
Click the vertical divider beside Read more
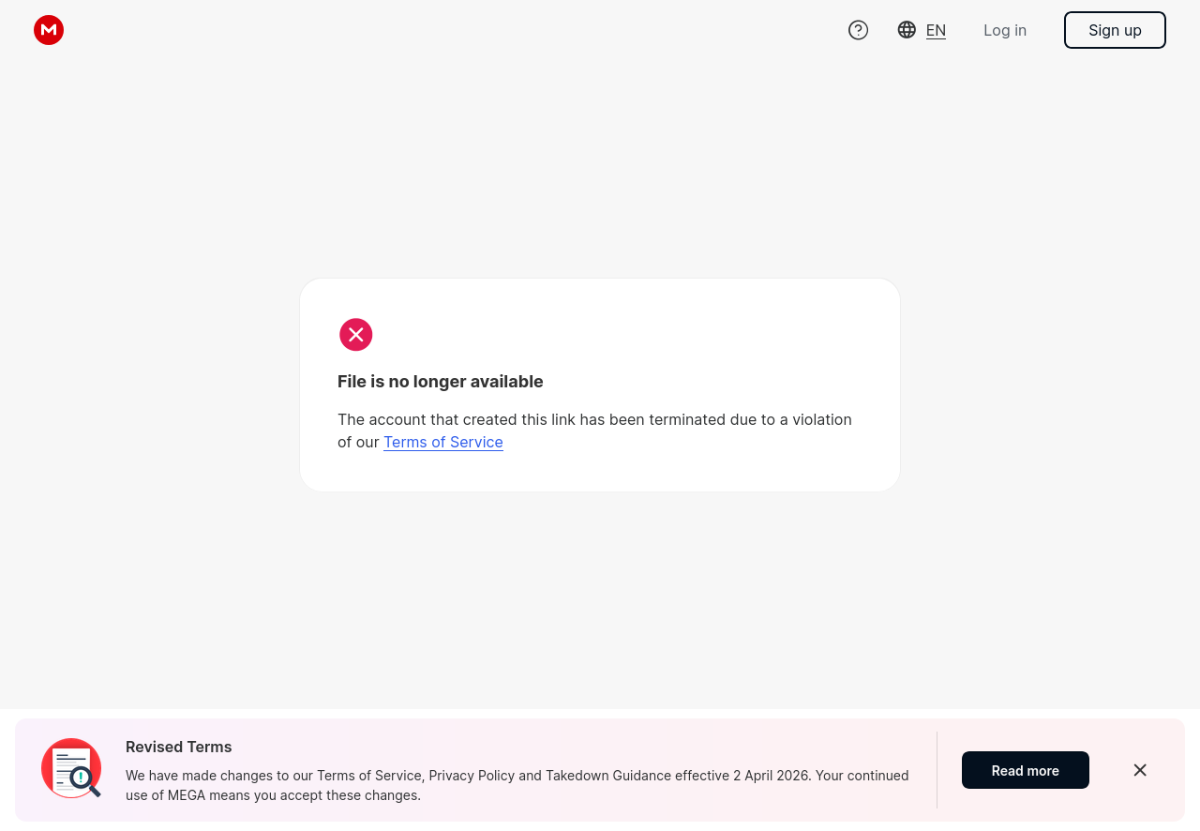click(x=937, y=770)
